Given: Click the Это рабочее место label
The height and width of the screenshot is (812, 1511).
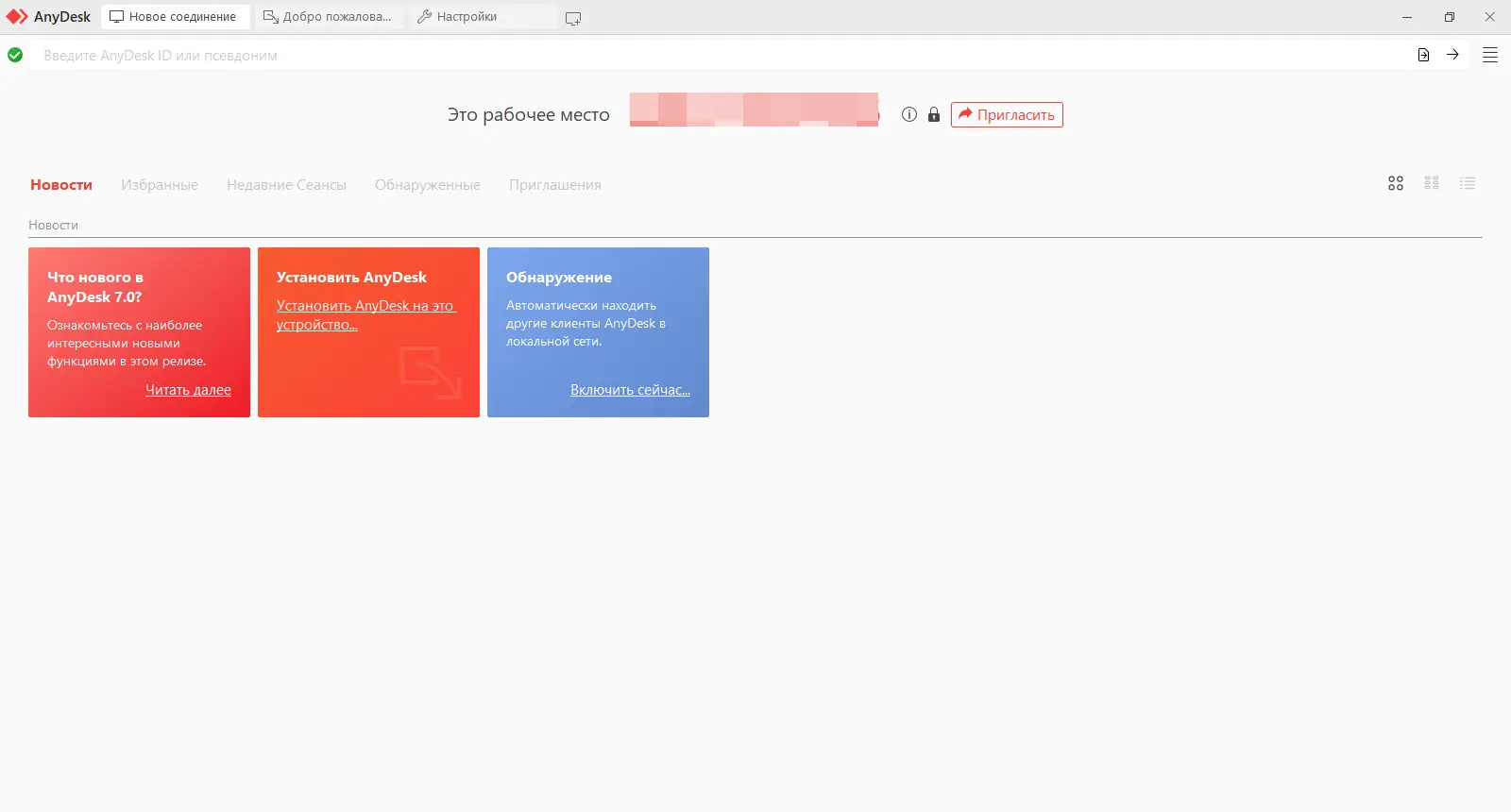Looking at the screenshot, I should click(x=529, y=115).
